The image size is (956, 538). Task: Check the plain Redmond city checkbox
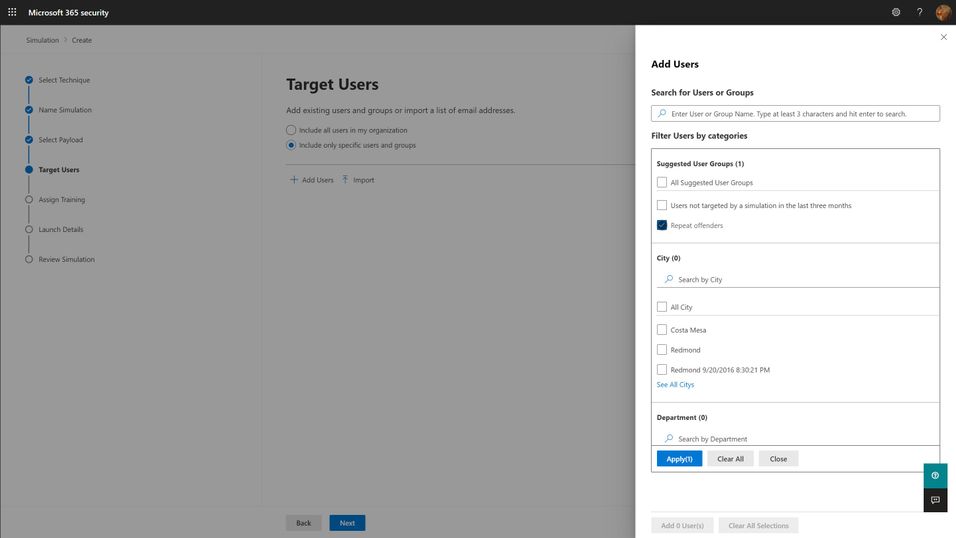coord(662,350)
